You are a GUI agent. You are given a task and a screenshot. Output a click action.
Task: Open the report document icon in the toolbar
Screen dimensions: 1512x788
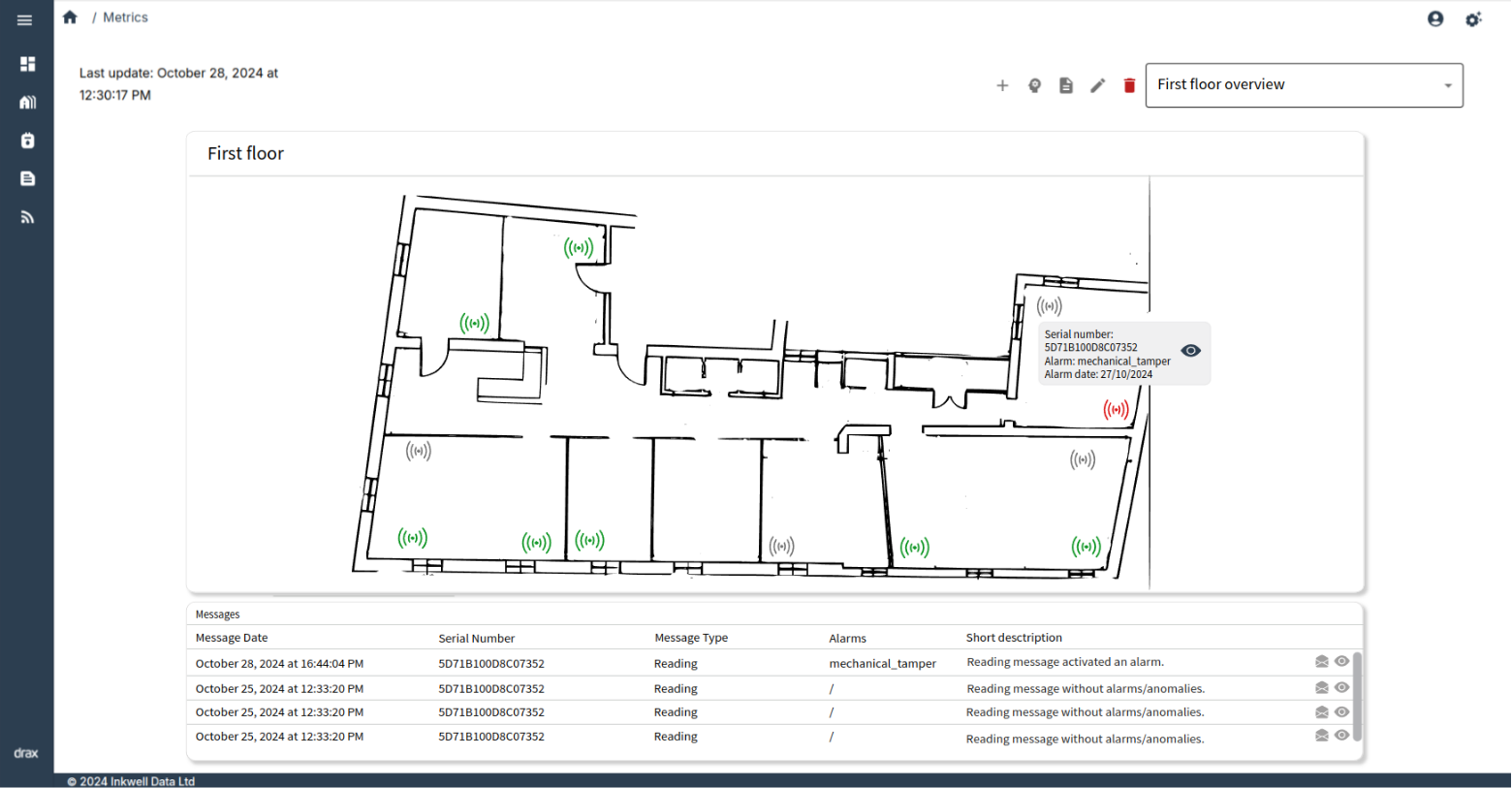coord(1066,85)
